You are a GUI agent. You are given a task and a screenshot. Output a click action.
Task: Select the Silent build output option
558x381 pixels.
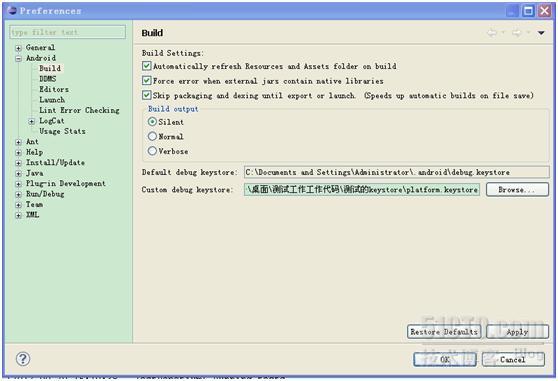click(152, 122)
